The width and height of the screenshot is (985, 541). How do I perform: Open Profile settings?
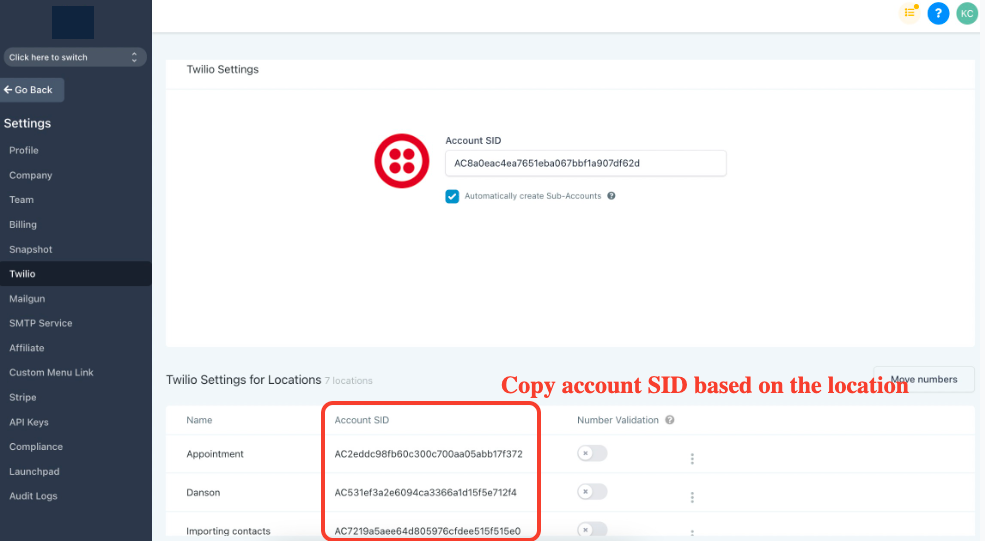24,150
